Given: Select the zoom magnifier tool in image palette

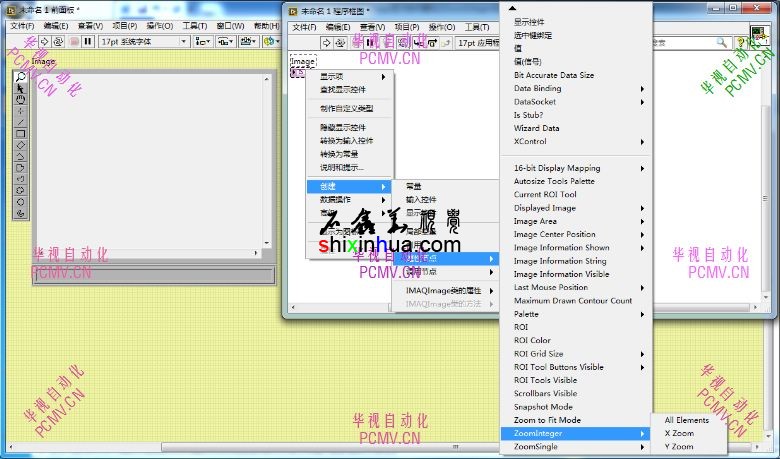Looking at the screenshot, I should point(20,77).
